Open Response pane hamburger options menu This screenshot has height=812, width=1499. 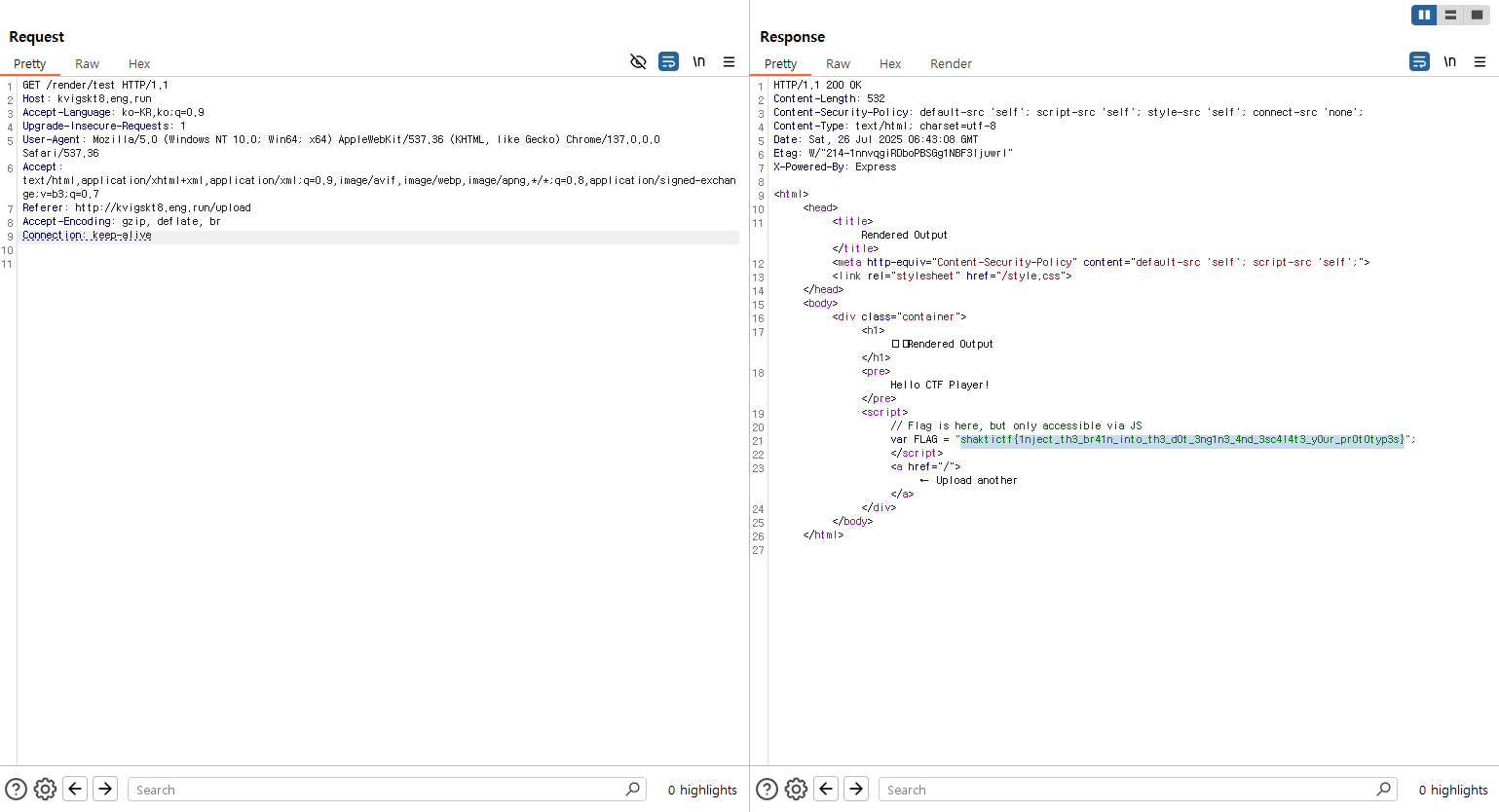tap(1480, 61)
